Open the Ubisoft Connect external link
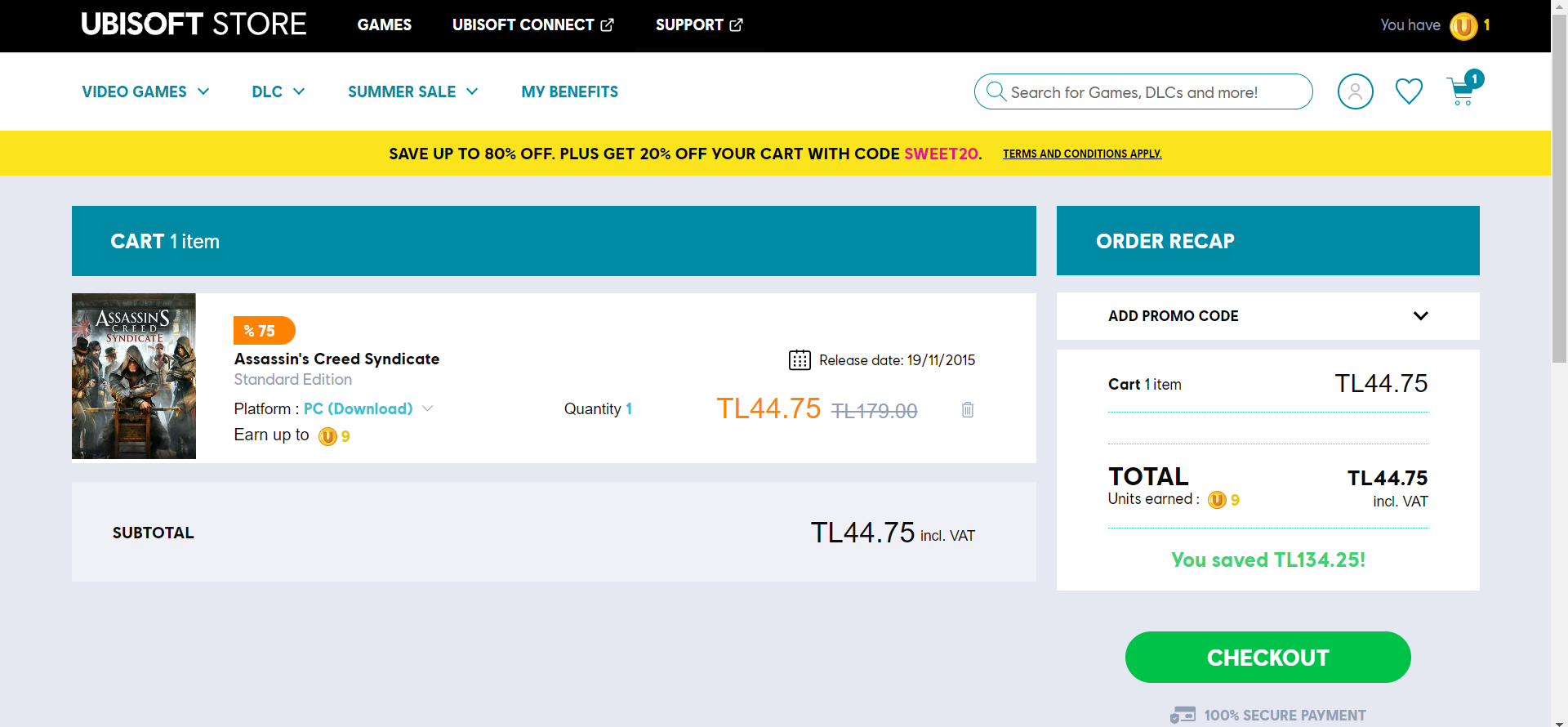This screenshot has height=727, width=1568. tap(533, 25)
